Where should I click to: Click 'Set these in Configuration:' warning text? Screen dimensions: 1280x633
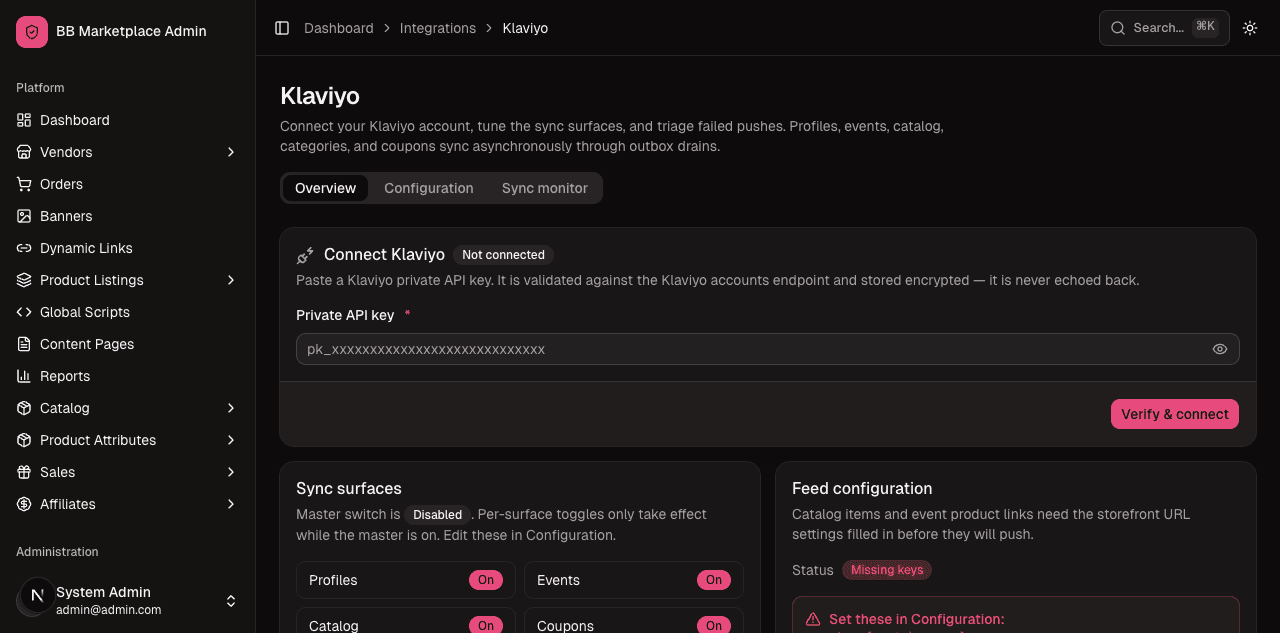917,619
